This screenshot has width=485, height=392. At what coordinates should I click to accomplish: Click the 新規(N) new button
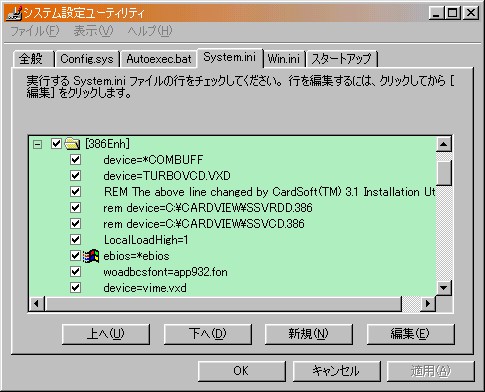[309, 334]
